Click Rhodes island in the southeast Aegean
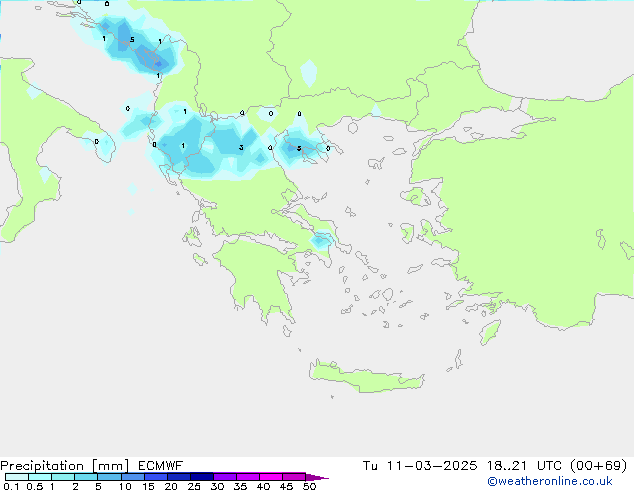The width and height of the screenshot is (634, 490). 489,331
